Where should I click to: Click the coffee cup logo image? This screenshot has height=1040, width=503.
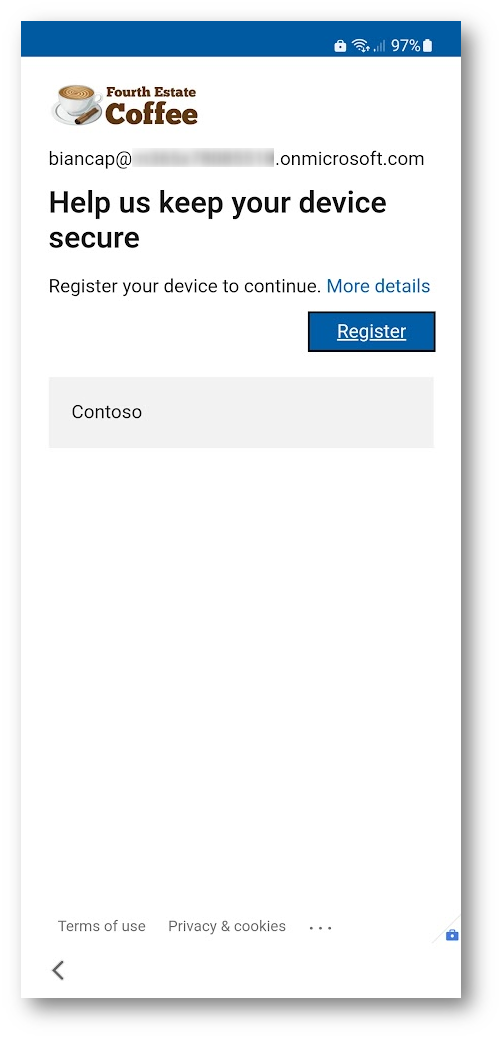coord(76,105)
